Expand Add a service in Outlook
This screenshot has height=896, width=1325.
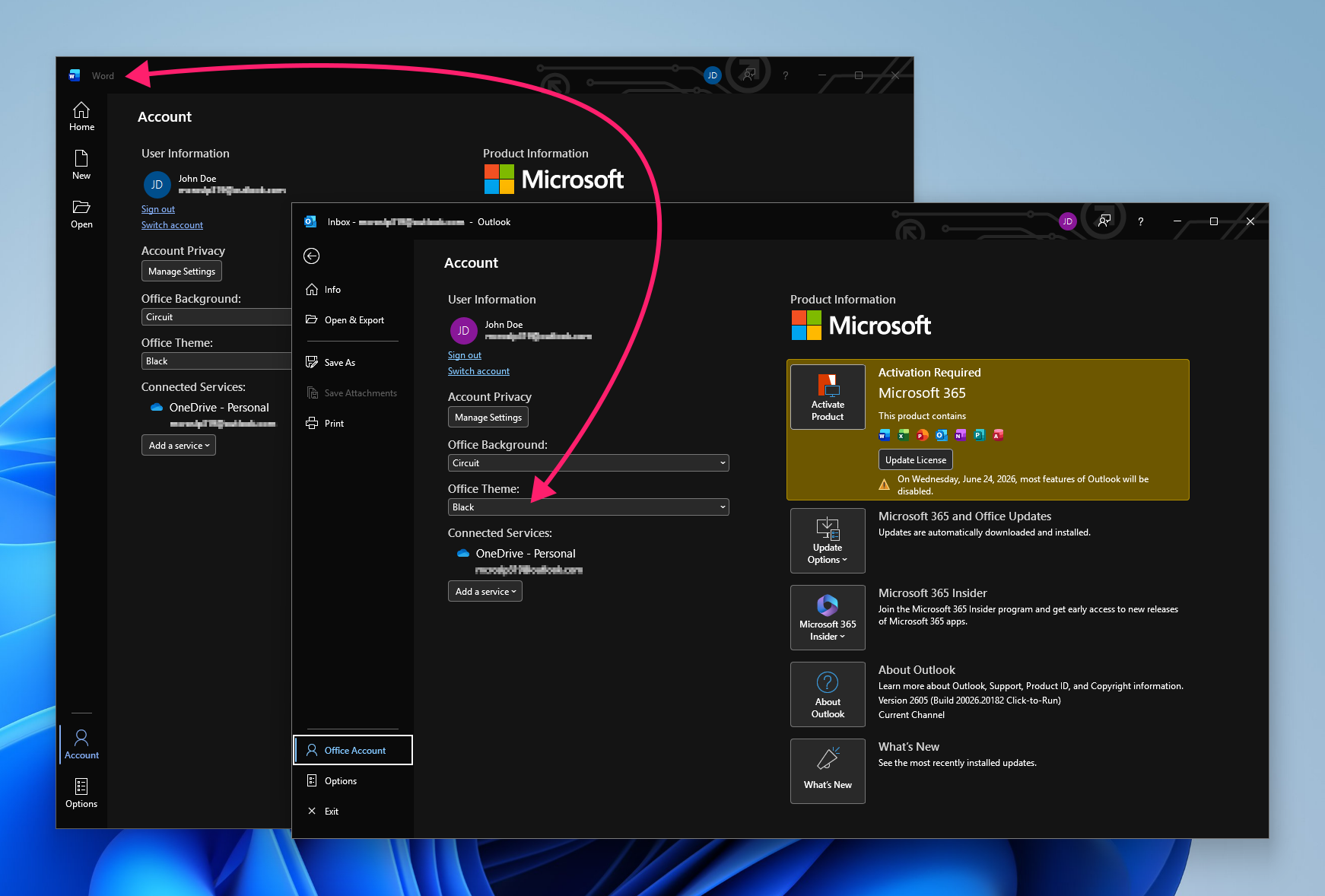[x=485, y=592]
